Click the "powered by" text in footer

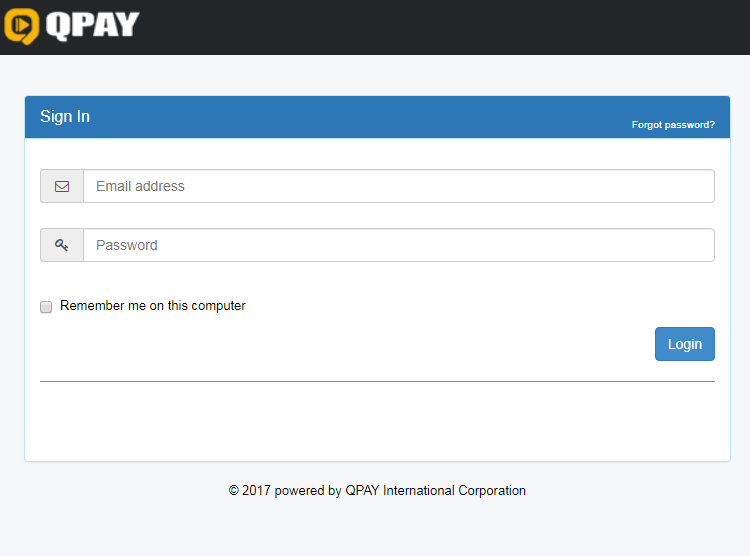tap(308, 491)
